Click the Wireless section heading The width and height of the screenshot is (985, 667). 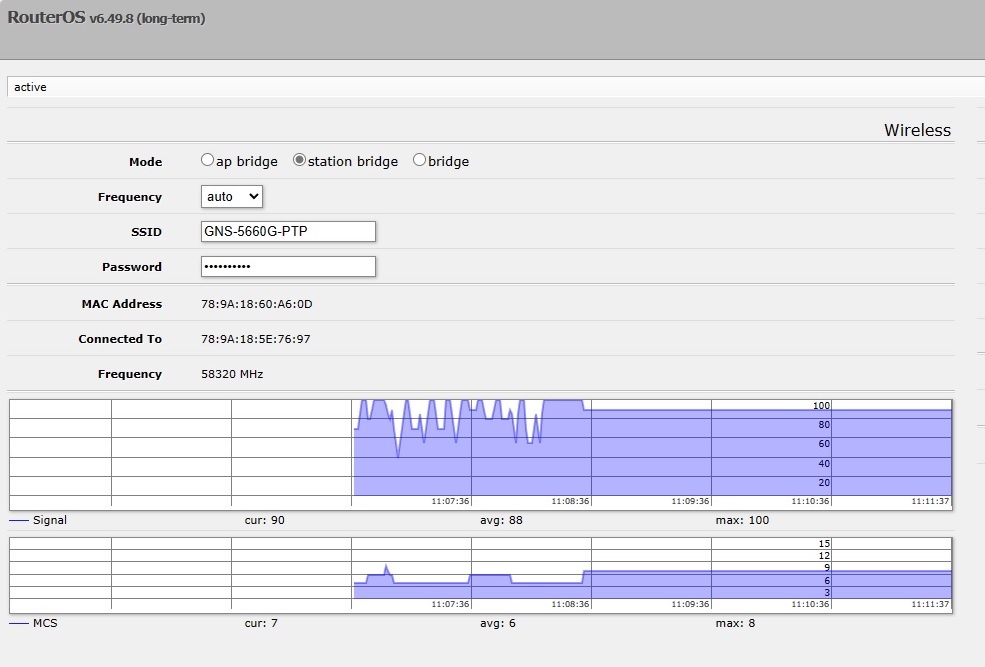click(x=917, y=130)
